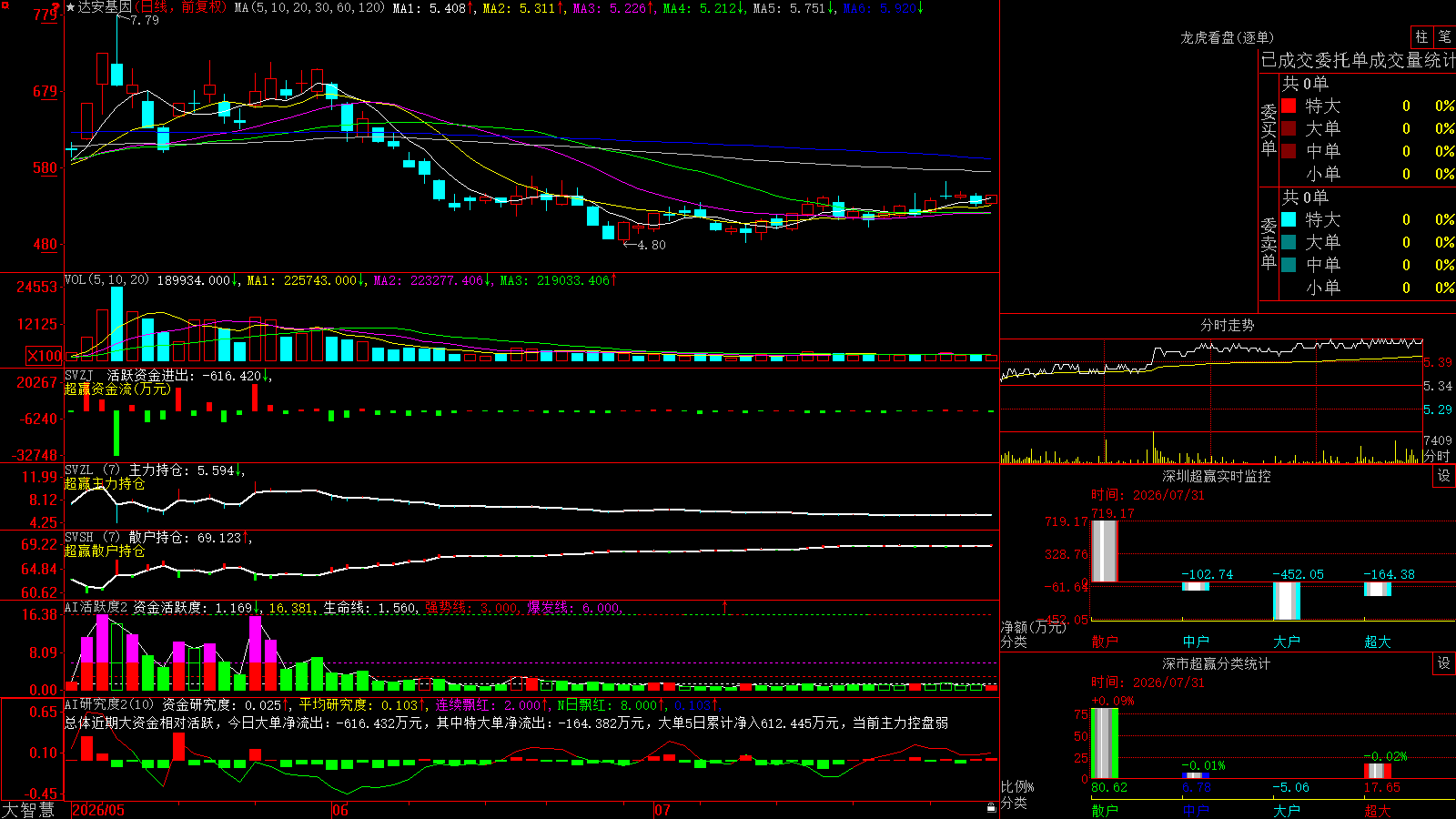The image size is (1456, 819).
Task: Click the 07 month marker on the timeline
Action: coord(662,810)
